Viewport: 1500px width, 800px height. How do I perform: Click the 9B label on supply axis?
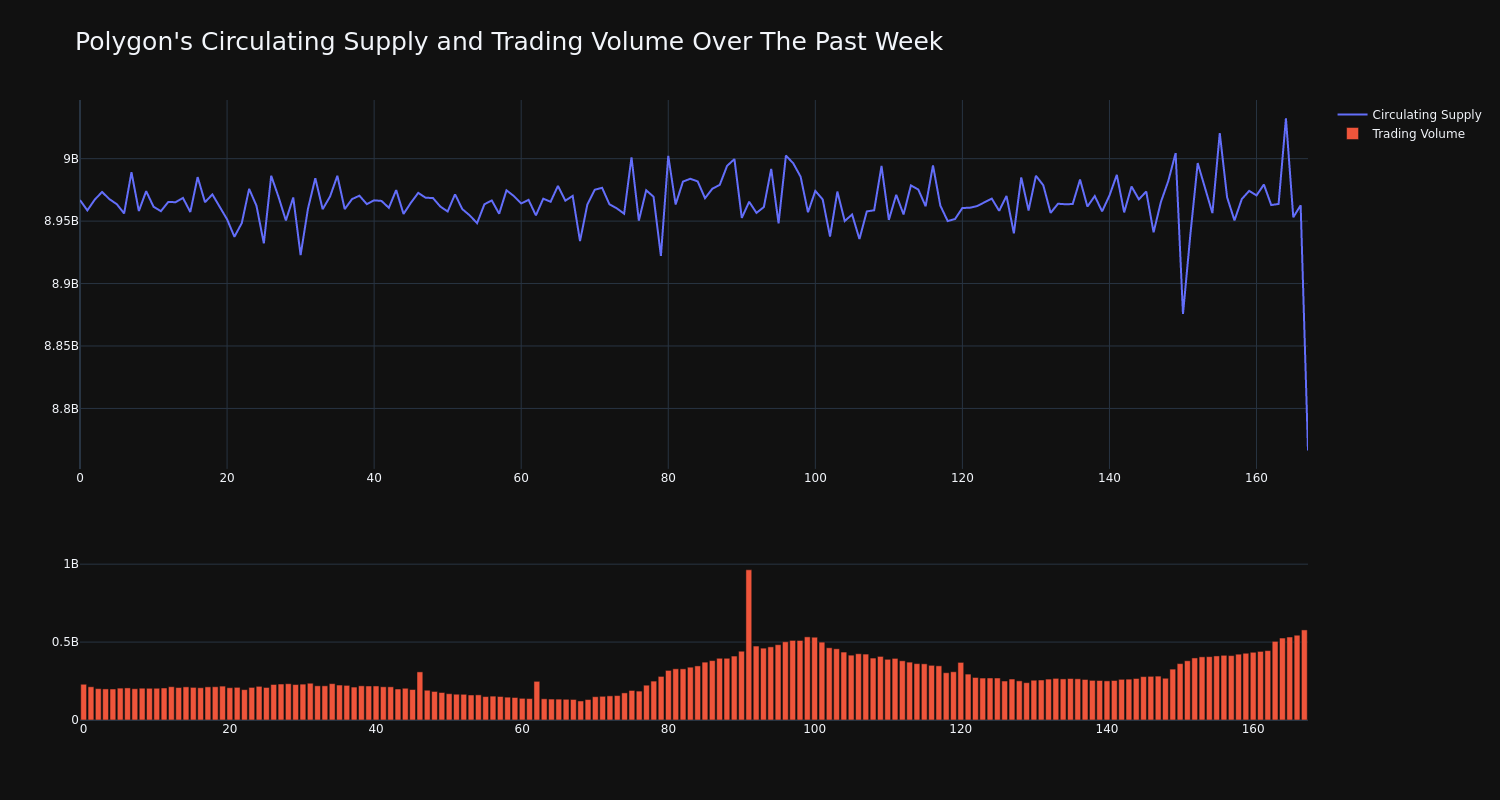tap(70, 158)
